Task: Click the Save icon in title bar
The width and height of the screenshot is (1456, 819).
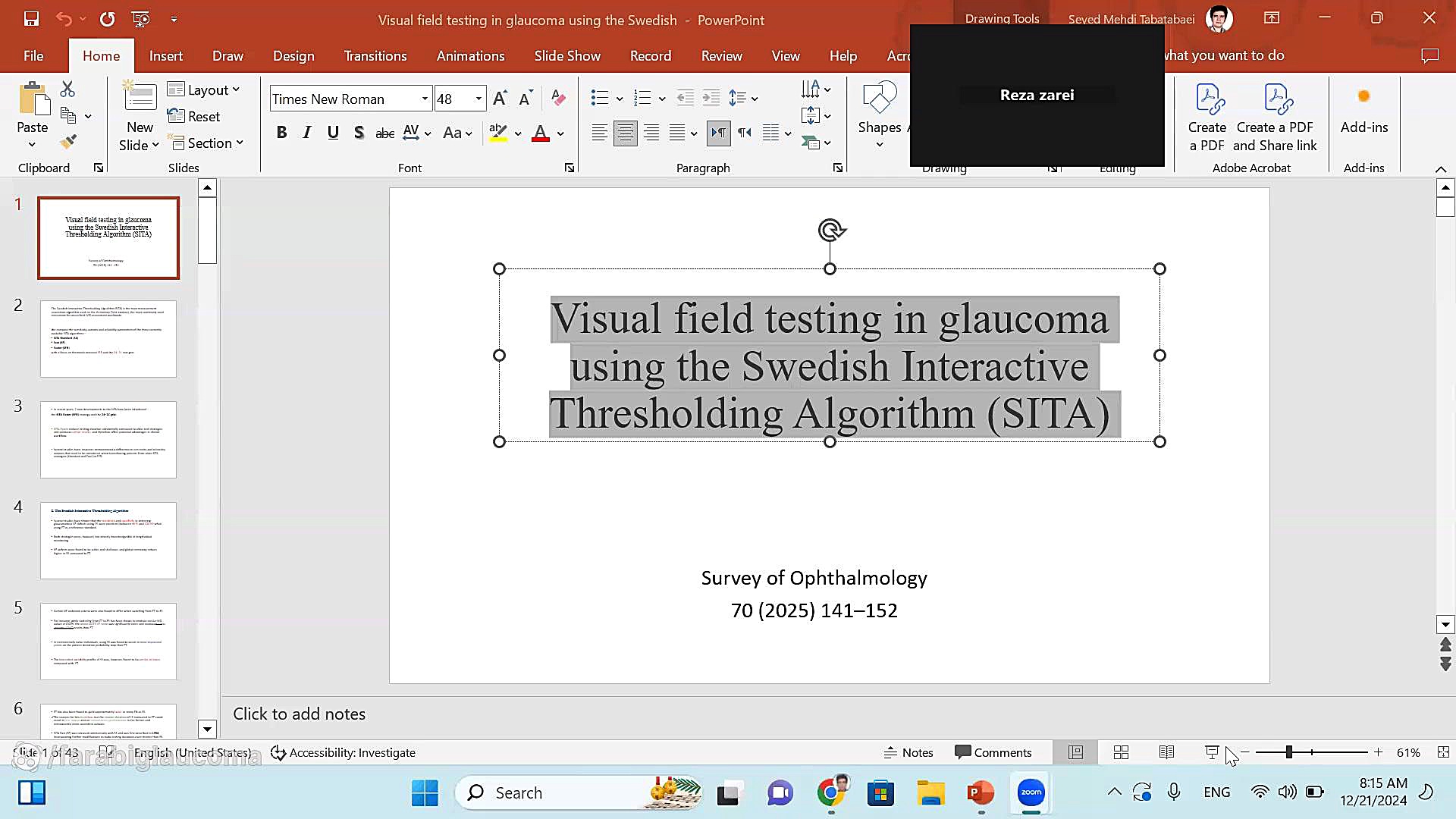Action: coord(31,19)
